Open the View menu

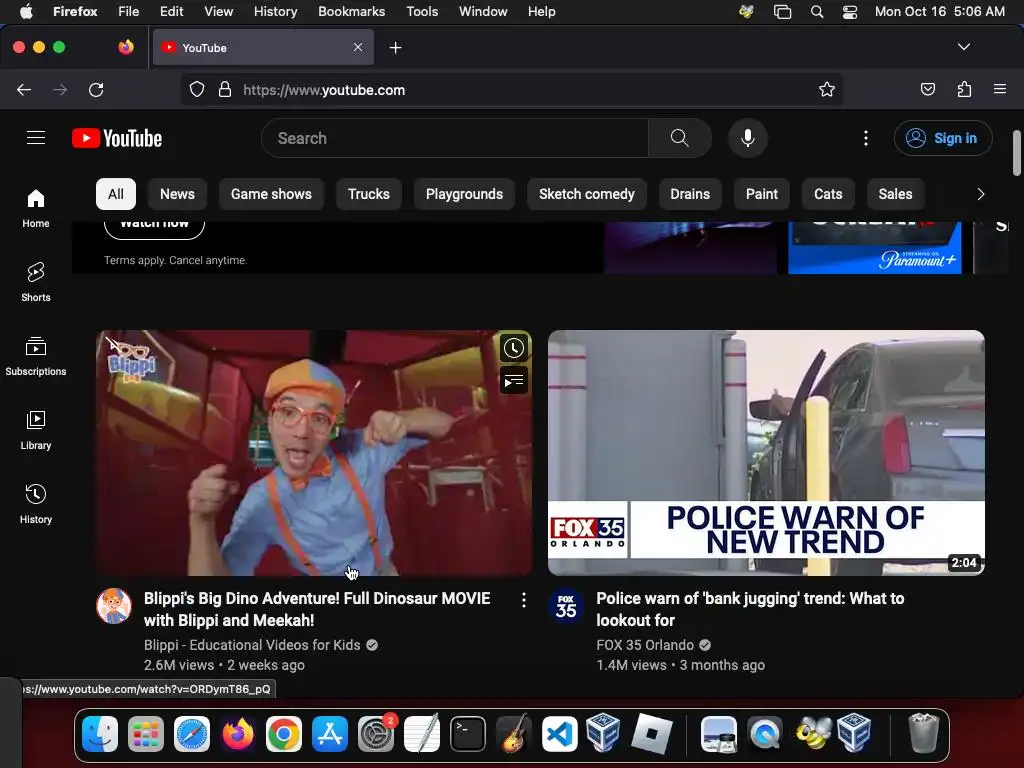click(x=218, y=11)
